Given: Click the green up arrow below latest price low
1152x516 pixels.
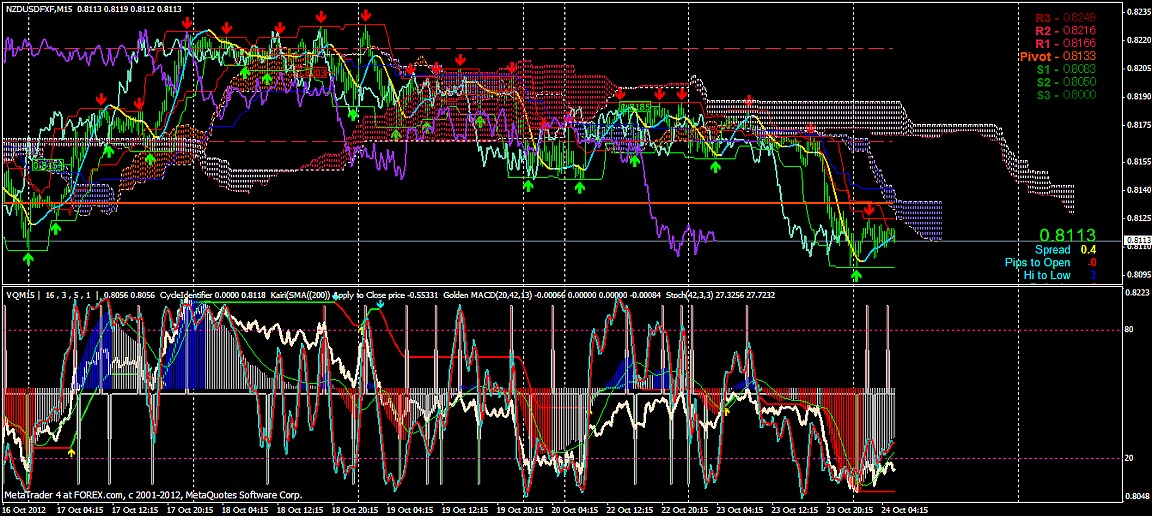Looking at the screenshot, I should pos(856,274).
